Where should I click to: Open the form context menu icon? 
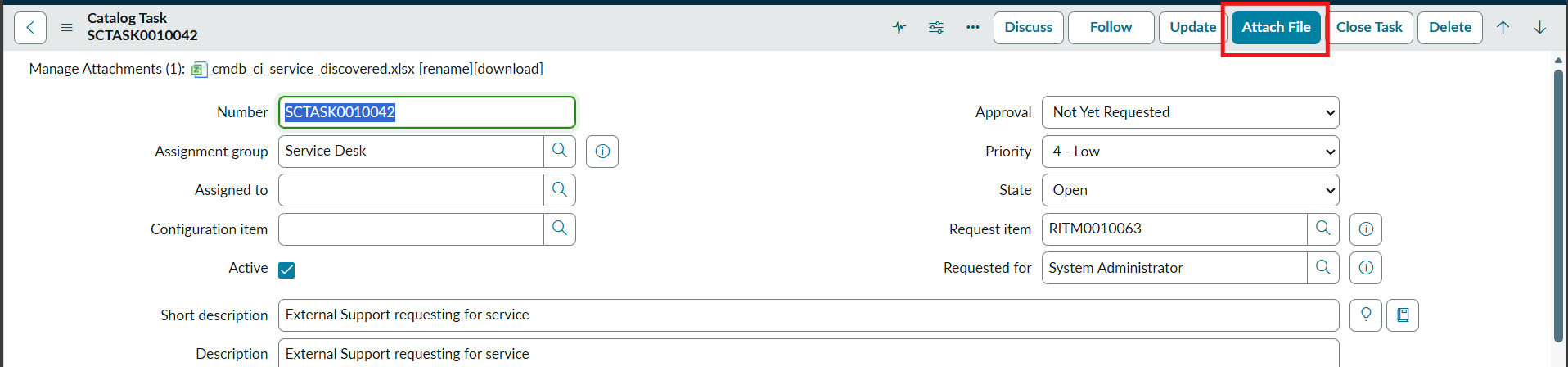67,28
